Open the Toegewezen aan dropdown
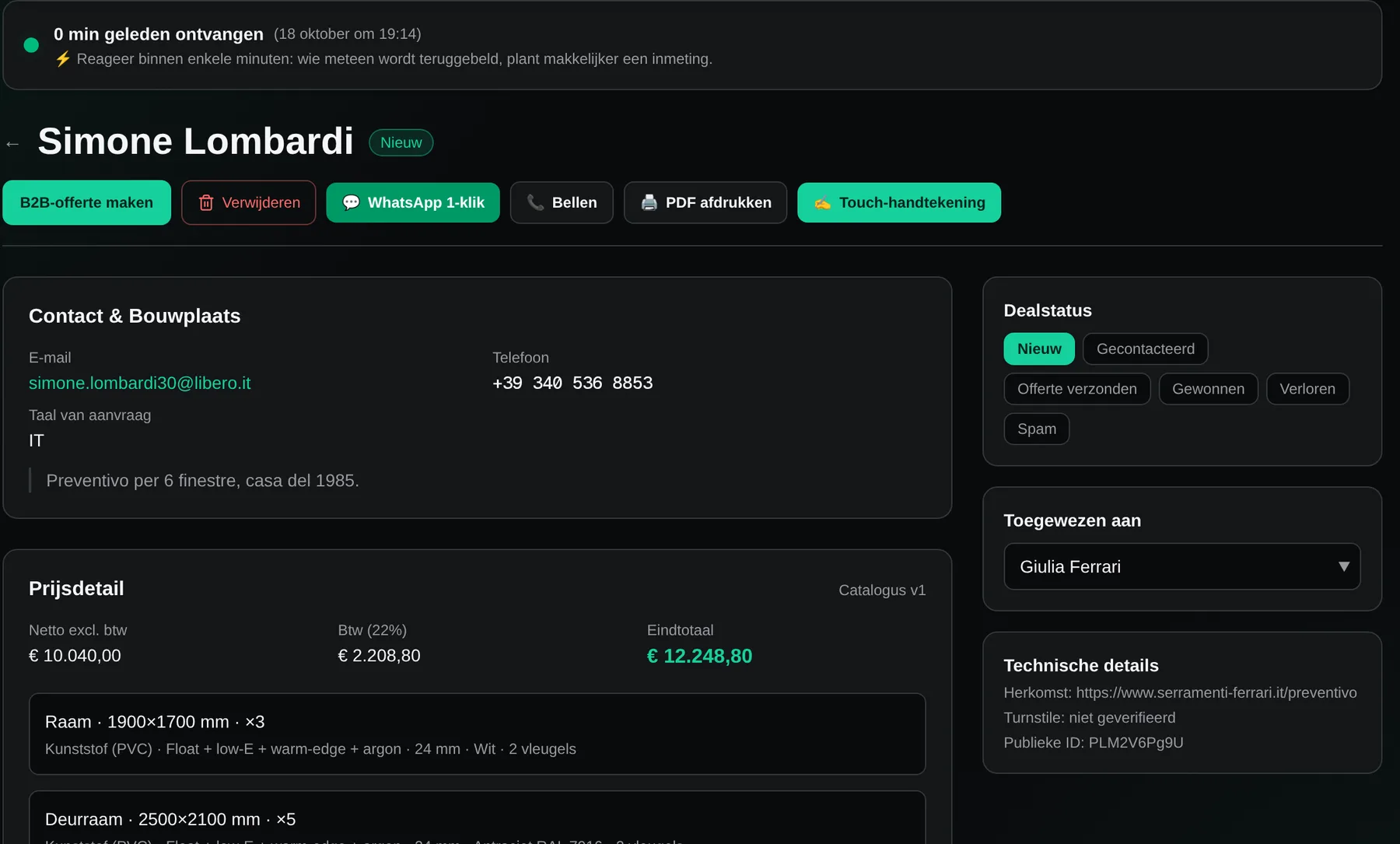Screen dimensions: 1400x844 (x=1182, y=567)
